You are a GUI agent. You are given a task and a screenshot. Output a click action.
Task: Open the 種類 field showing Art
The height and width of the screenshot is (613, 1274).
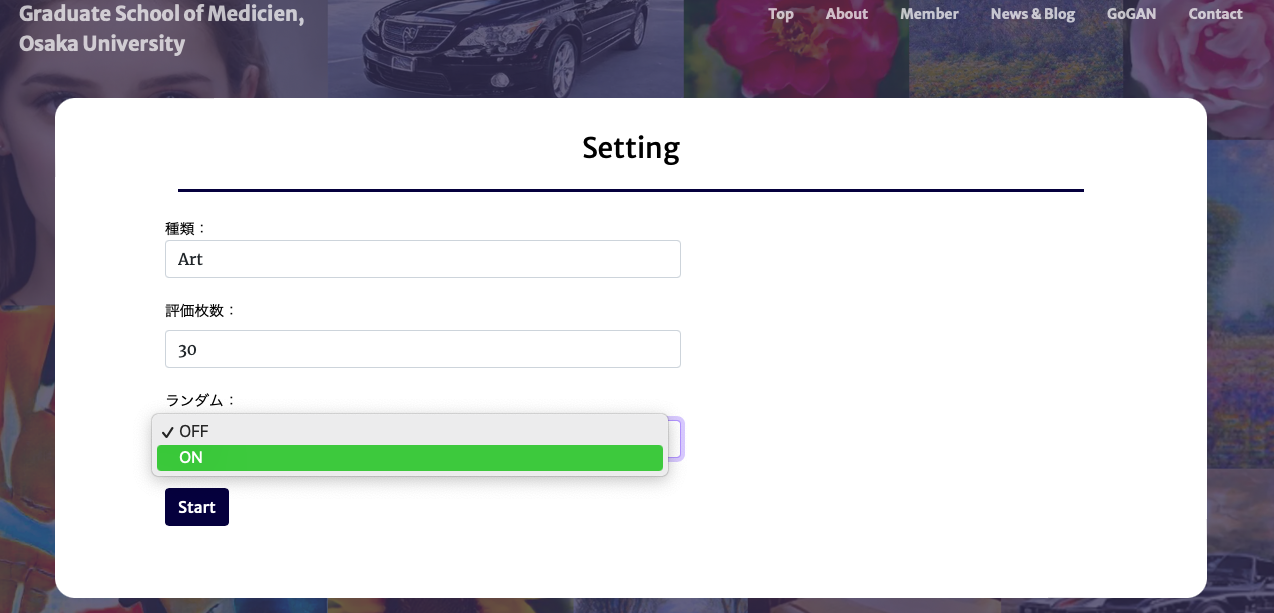coord(422,259)
